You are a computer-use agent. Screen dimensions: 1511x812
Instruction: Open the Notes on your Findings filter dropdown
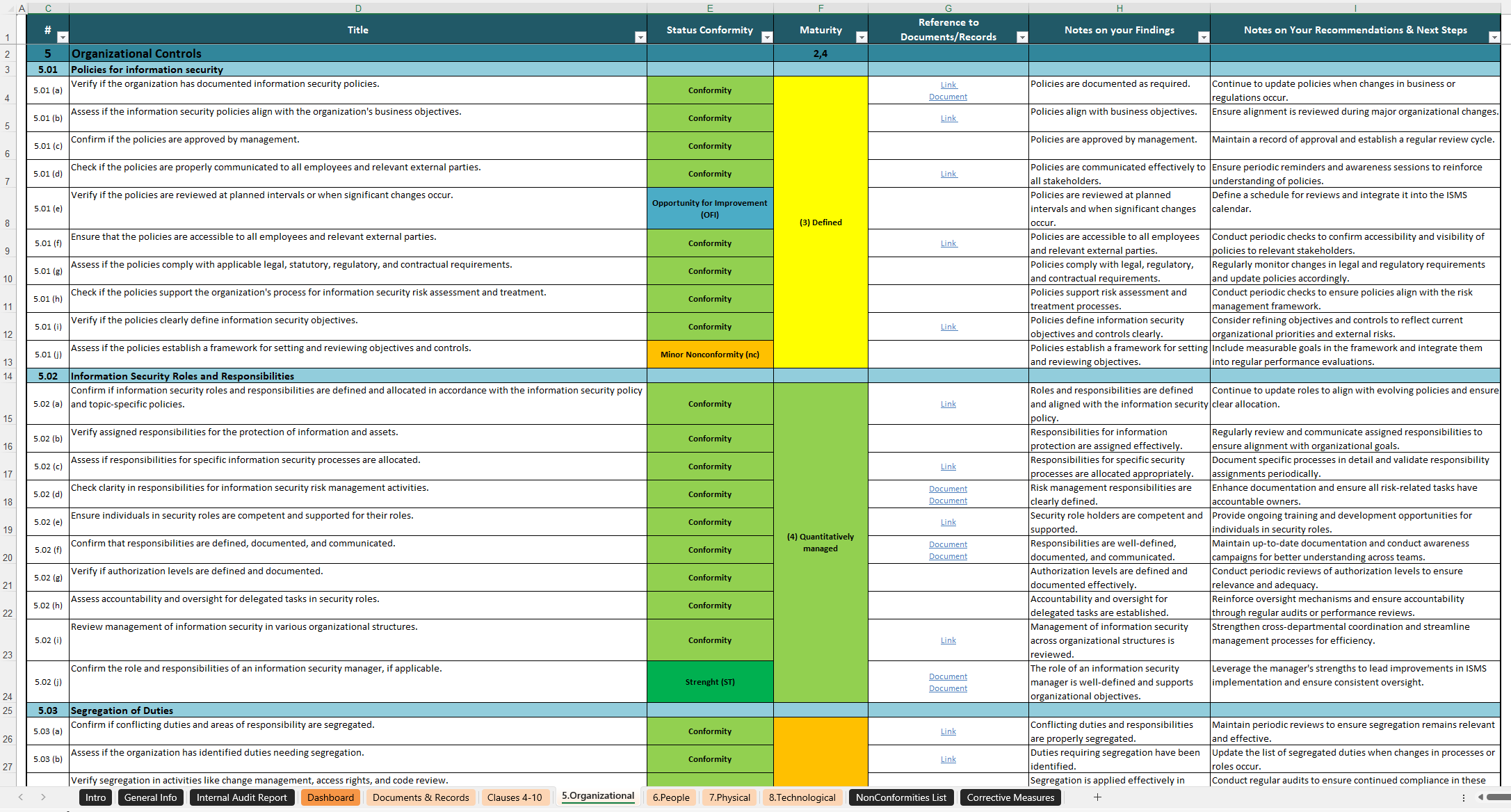click(x=1204, y=38)
